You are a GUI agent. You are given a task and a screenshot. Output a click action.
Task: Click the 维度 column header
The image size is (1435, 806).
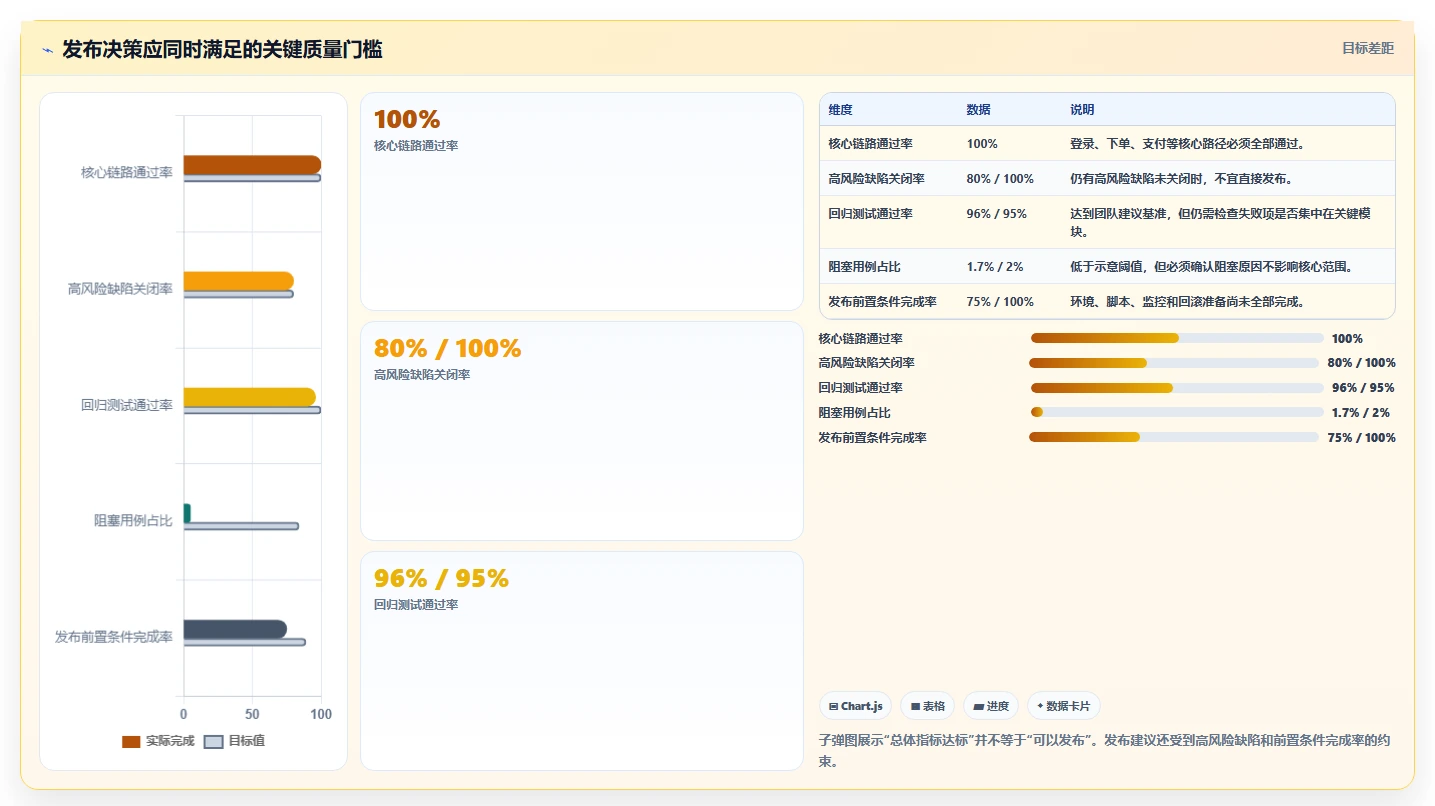point(841,110)
